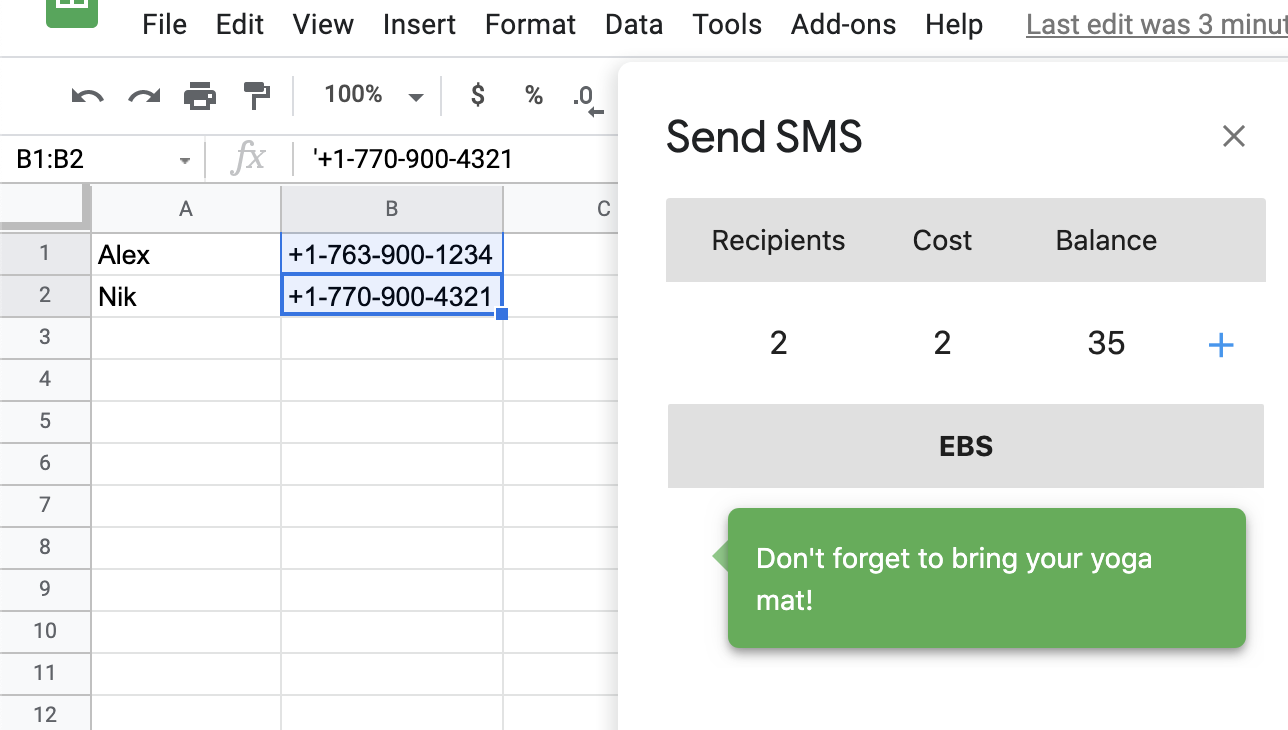Viewport: 1288px width, 730px height.
Task: Click the EBS sender name bar
Action: point(965,446)
